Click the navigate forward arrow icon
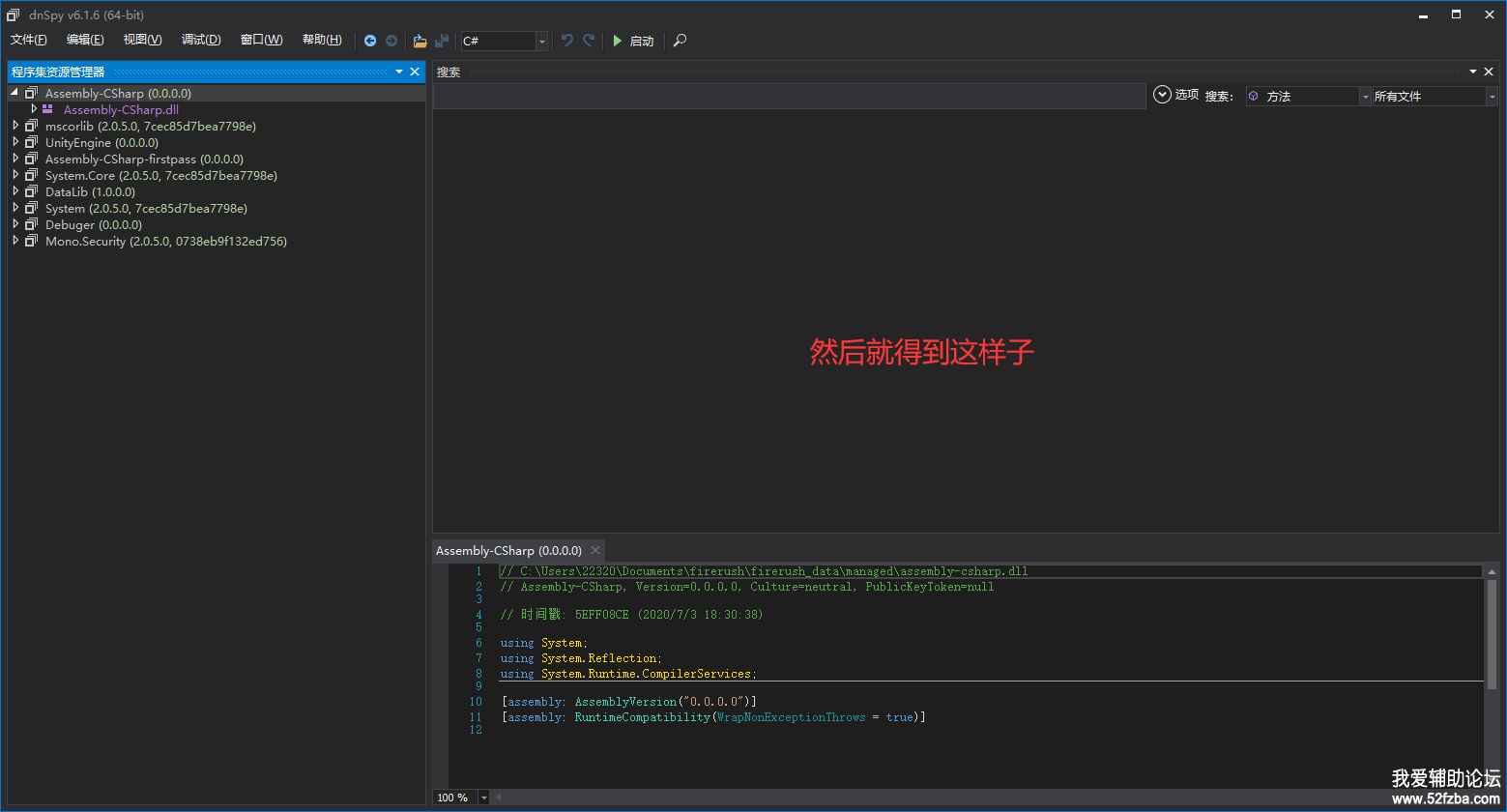The width and height of the screenshot is (1507, 812). click(391, 41)
